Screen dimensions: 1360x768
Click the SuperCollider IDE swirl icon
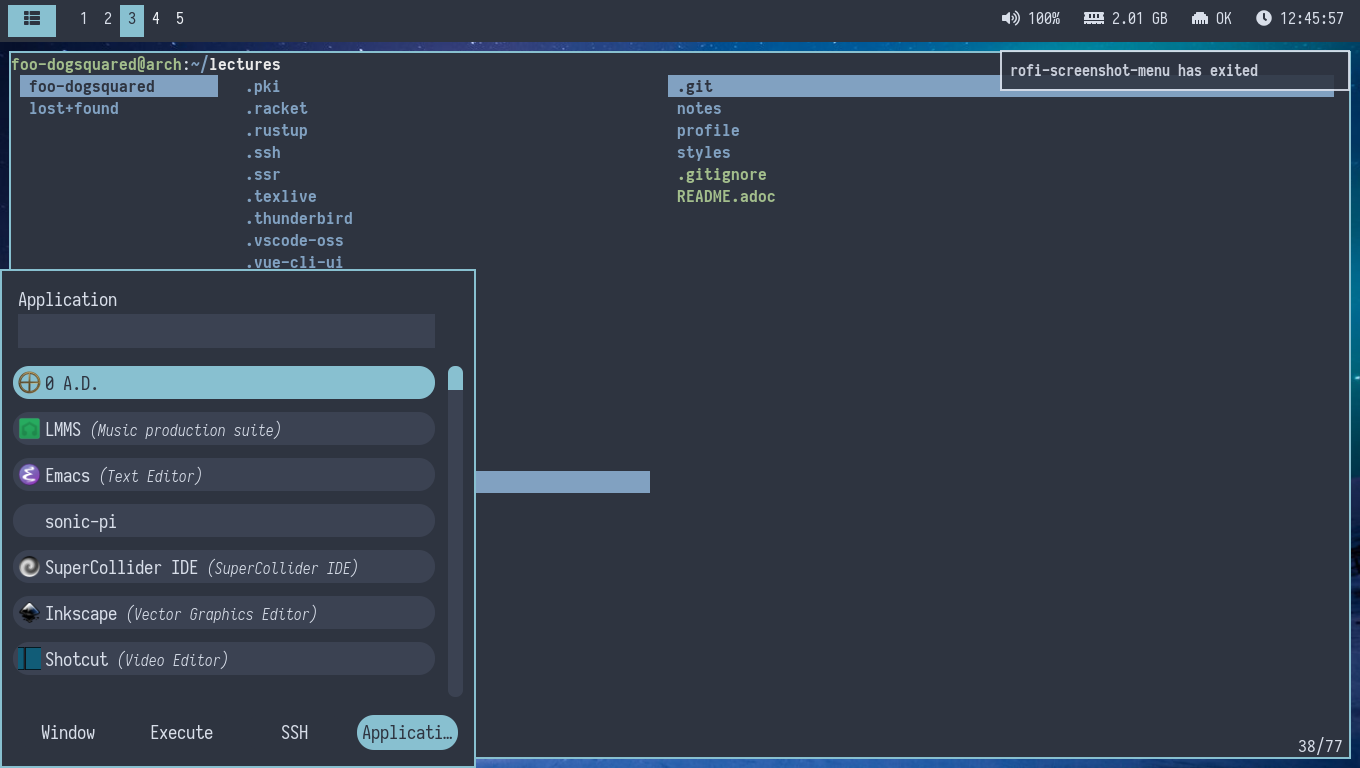click(29, 567)
